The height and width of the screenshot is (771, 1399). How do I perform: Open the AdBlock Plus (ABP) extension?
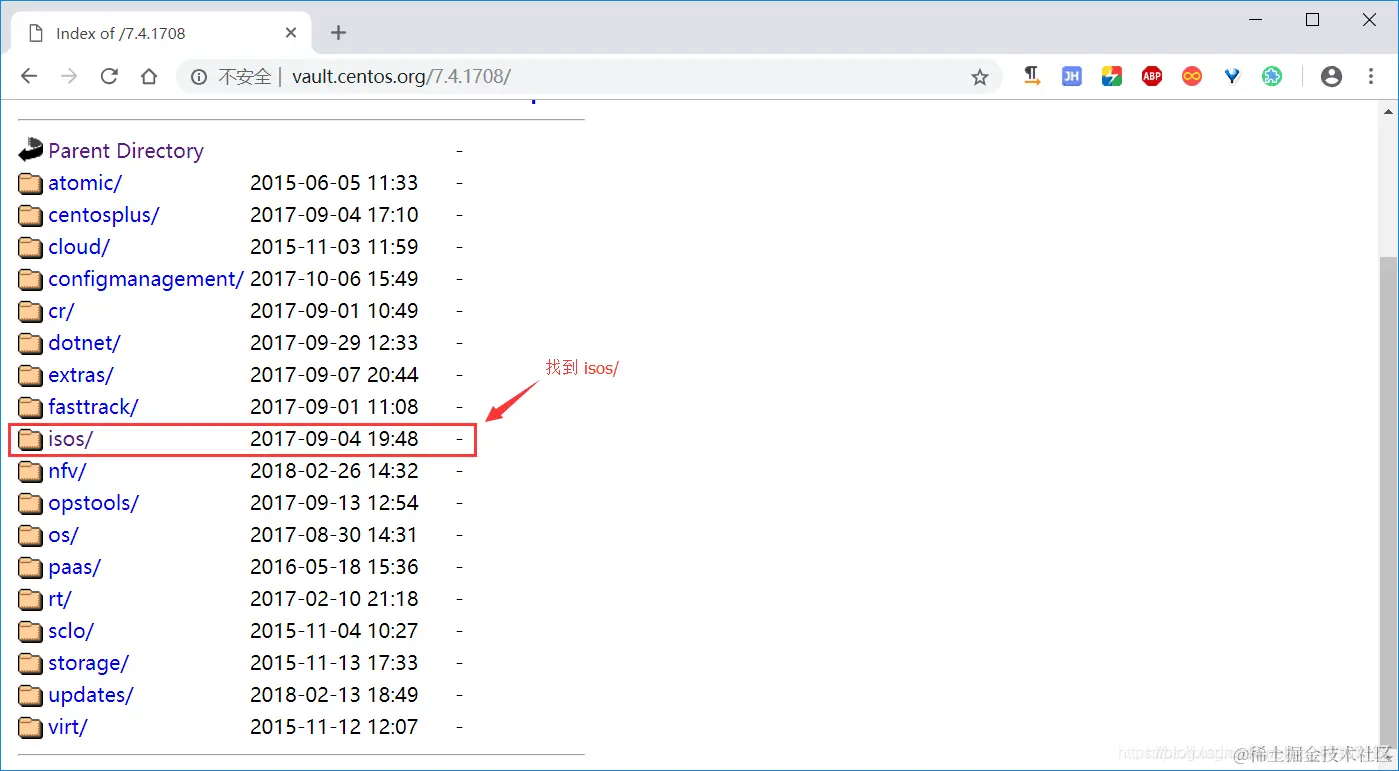[x=1152, y=76]
